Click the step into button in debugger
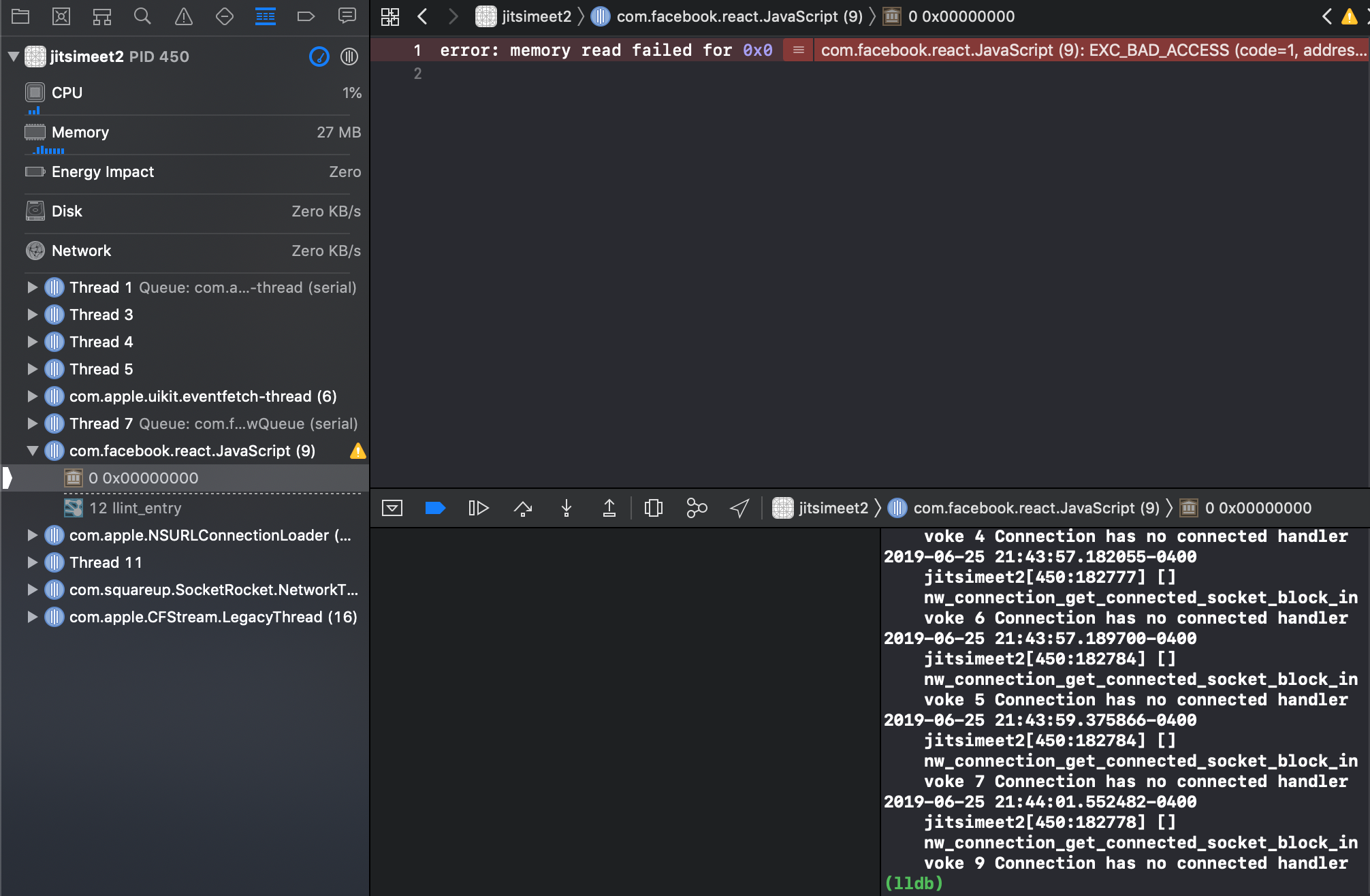 tap(566, 508)
